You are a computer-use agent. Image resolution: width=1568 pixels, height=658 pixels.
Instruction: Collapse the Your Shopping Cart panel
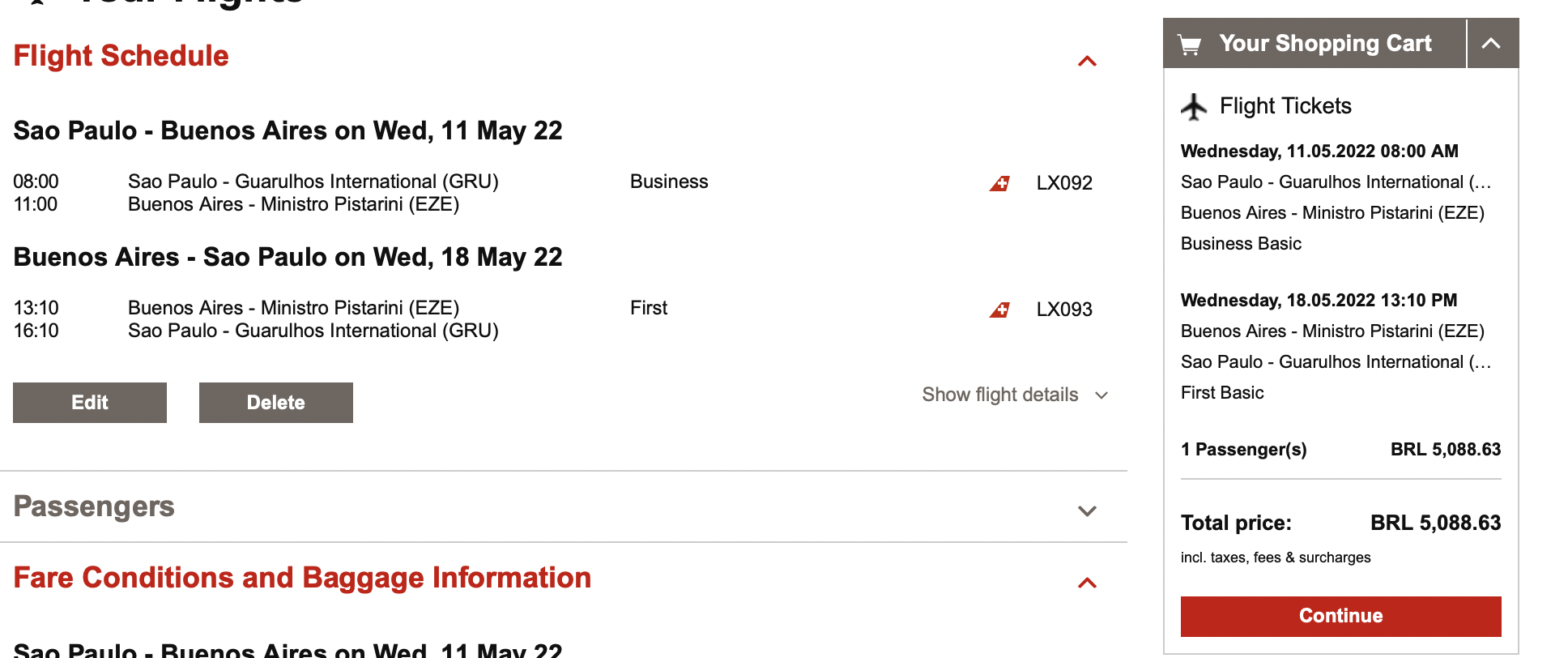click(1491, 44)
